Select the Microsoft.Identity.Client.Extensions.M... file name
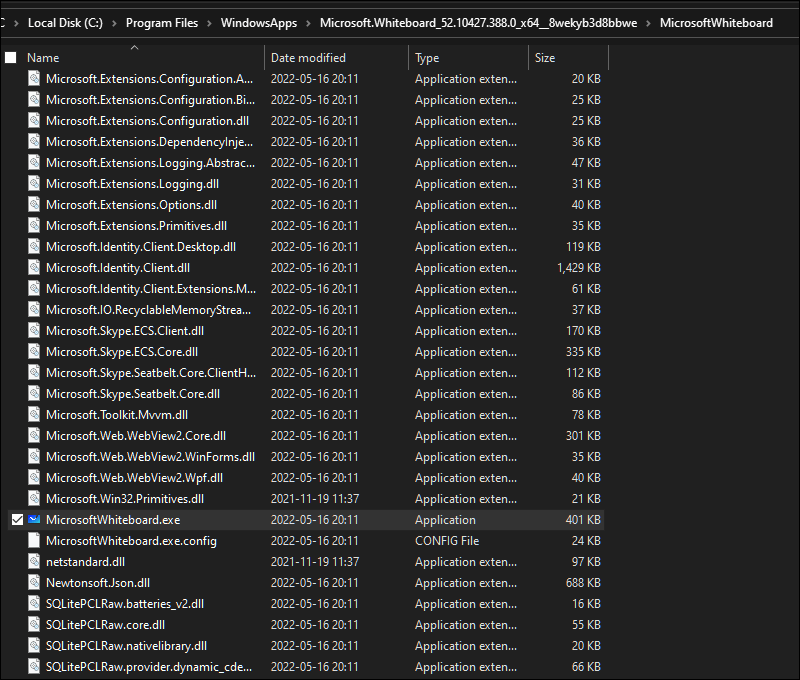This screenshot has width=800, height=680. (x=151, y=289)
